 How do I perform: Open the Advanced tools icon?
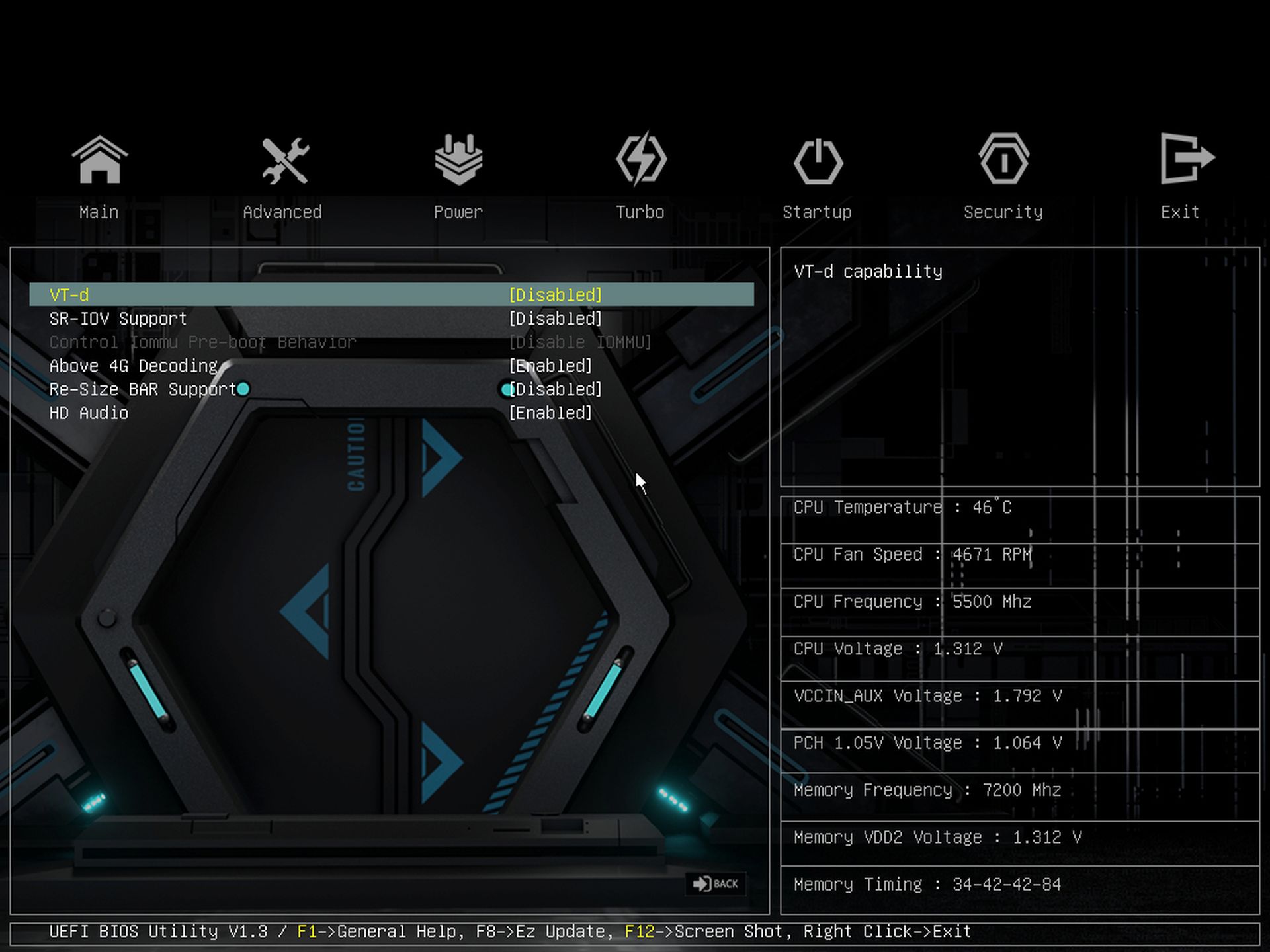point(284,160)
